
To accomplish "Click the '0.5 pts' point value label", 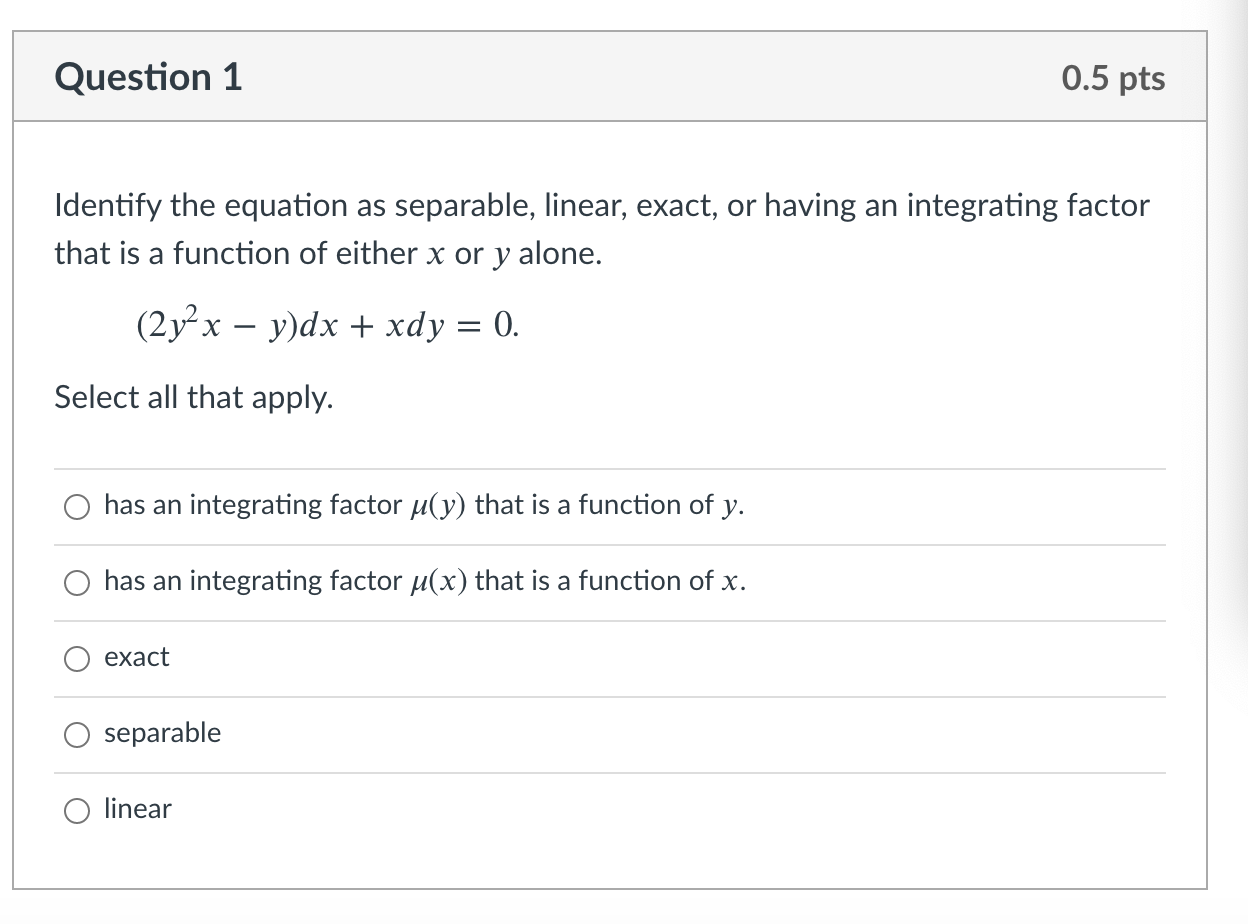I will coord(1114,78).
